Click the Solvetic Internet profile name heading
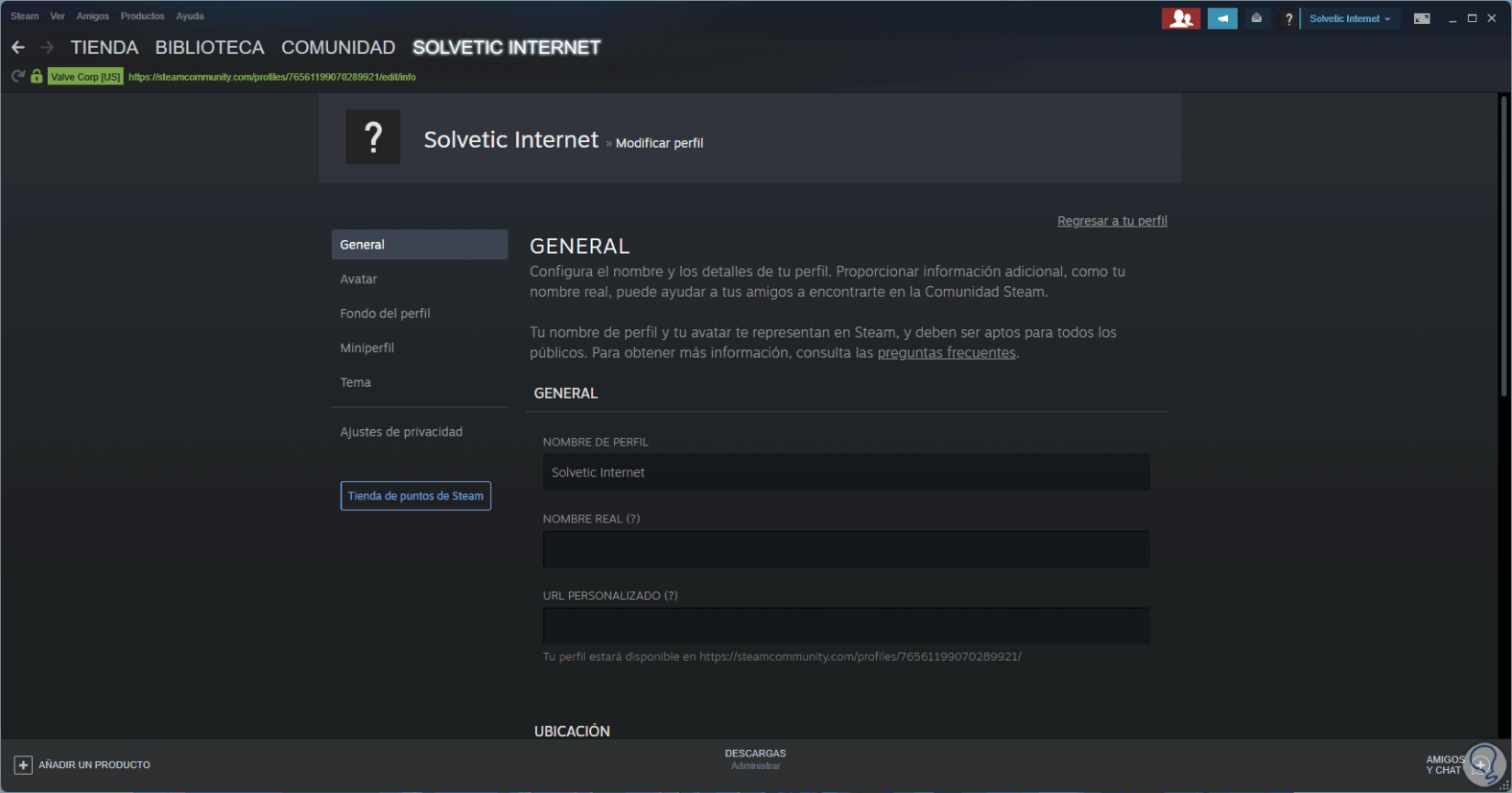The height and width of the screenshot is (793, 1512). click(511, 139)
